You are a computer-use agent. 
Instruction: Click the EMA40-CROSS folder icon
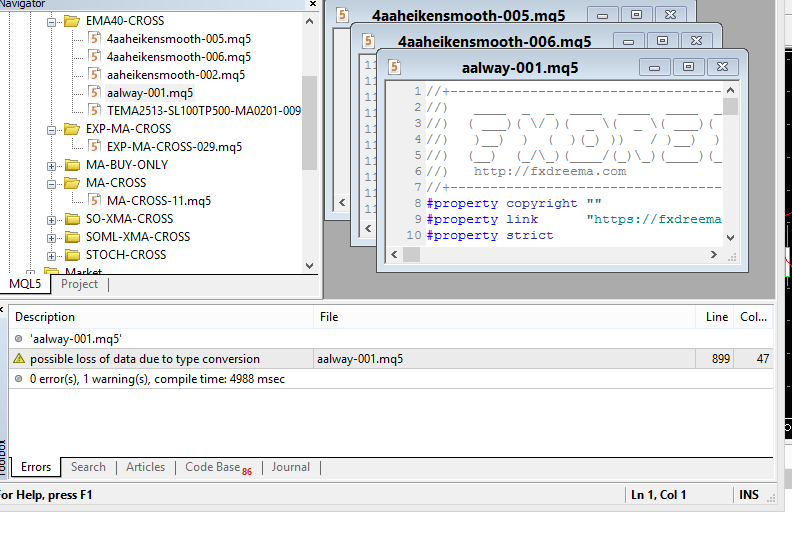pos(72,21)
